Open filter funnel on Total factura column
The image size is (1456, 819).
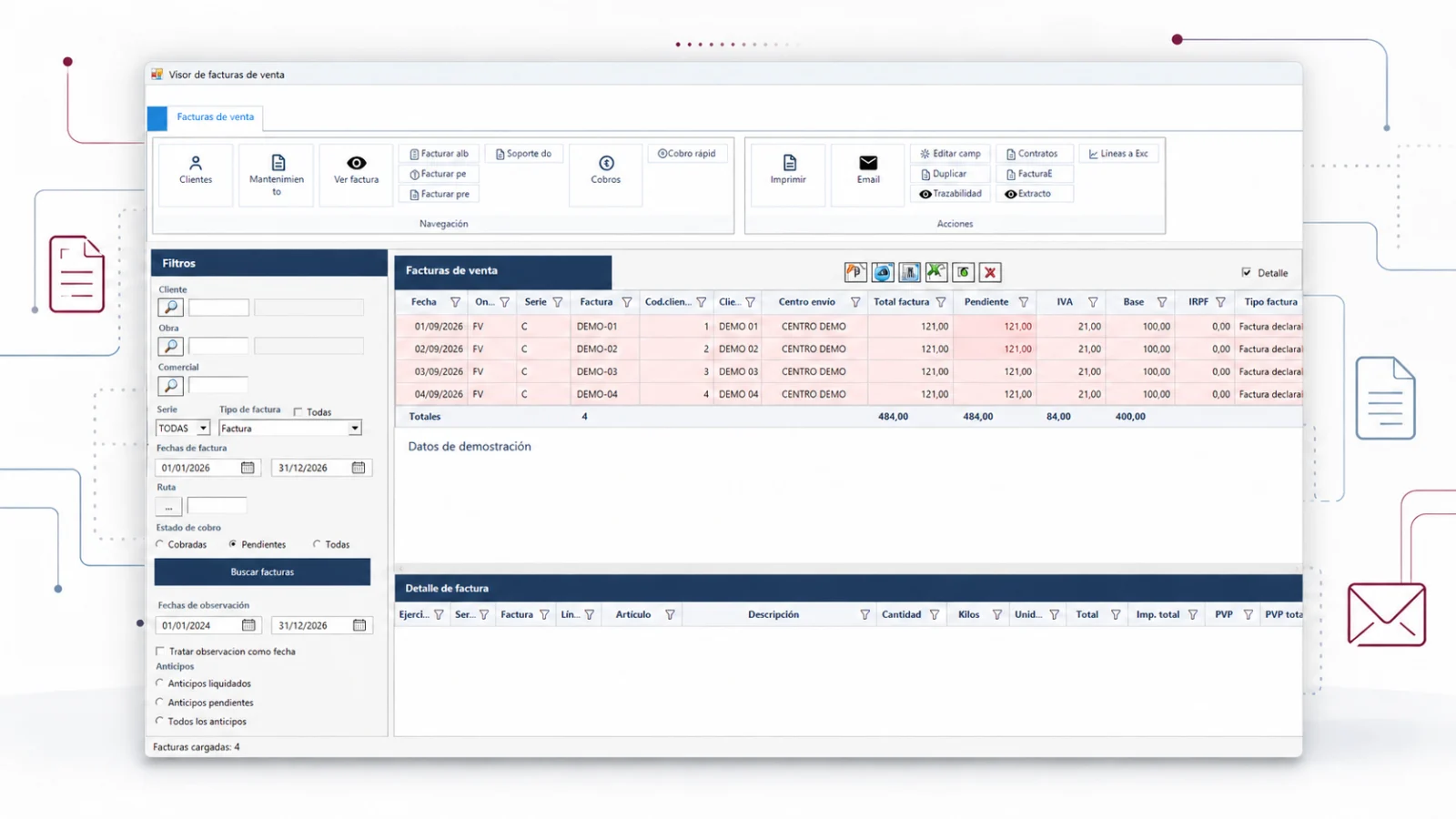click(x=941, y=302)
